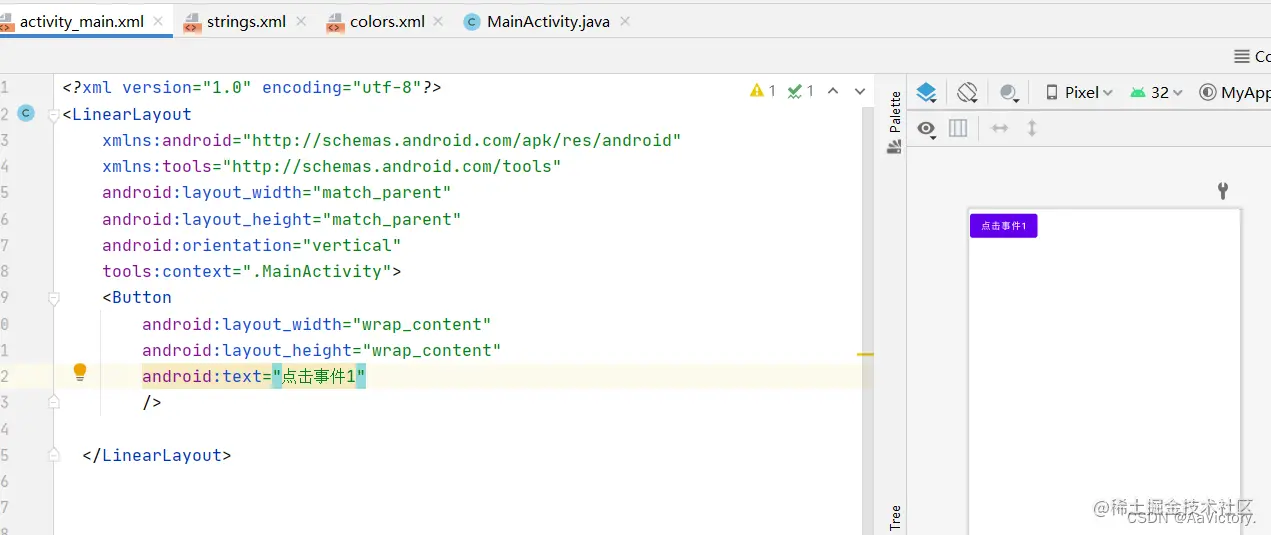Click the horizontal expand arrows icon
Screen dimensions: 1271x535
[x=999, y=128]
